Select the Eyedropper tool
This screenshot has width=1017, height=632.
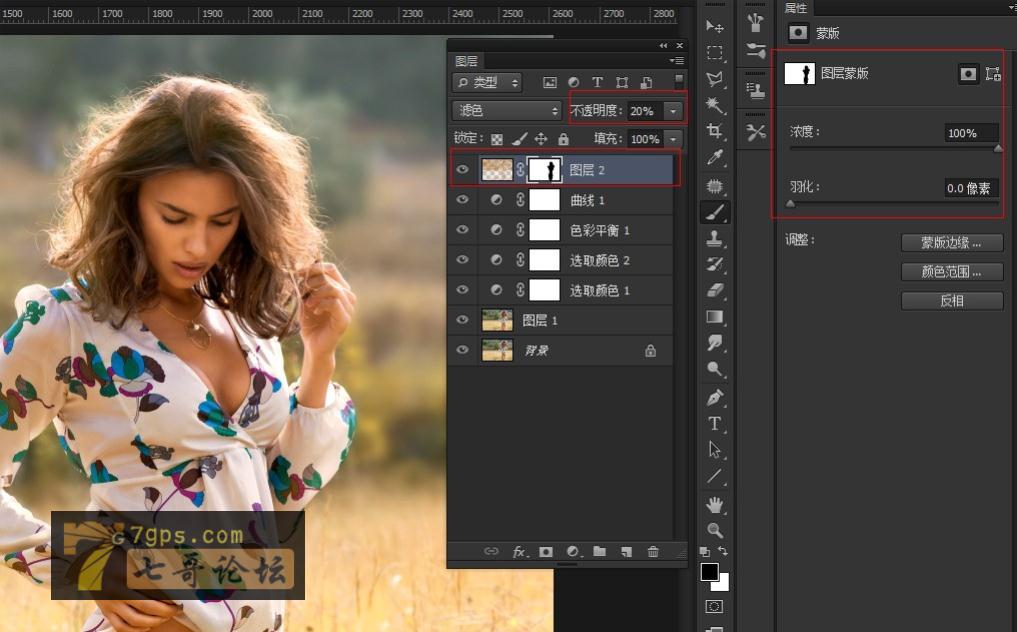[x=715, y=157]
